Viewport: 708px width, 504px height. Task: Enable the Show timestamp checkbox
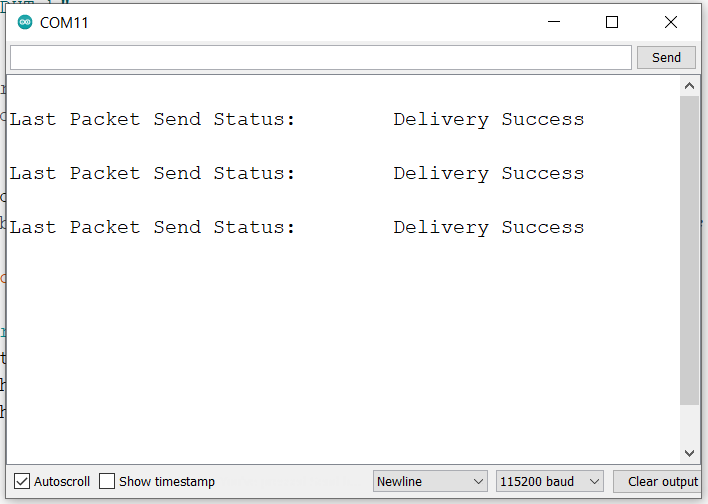[x=107, y=482]
